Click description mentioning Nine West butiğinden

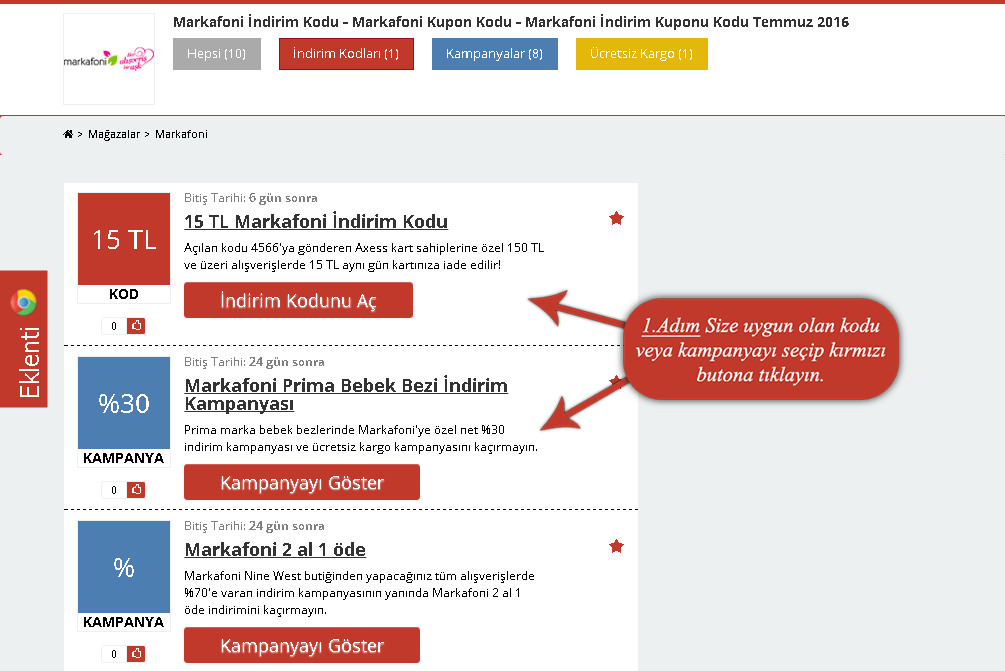(x=359, y=593)
